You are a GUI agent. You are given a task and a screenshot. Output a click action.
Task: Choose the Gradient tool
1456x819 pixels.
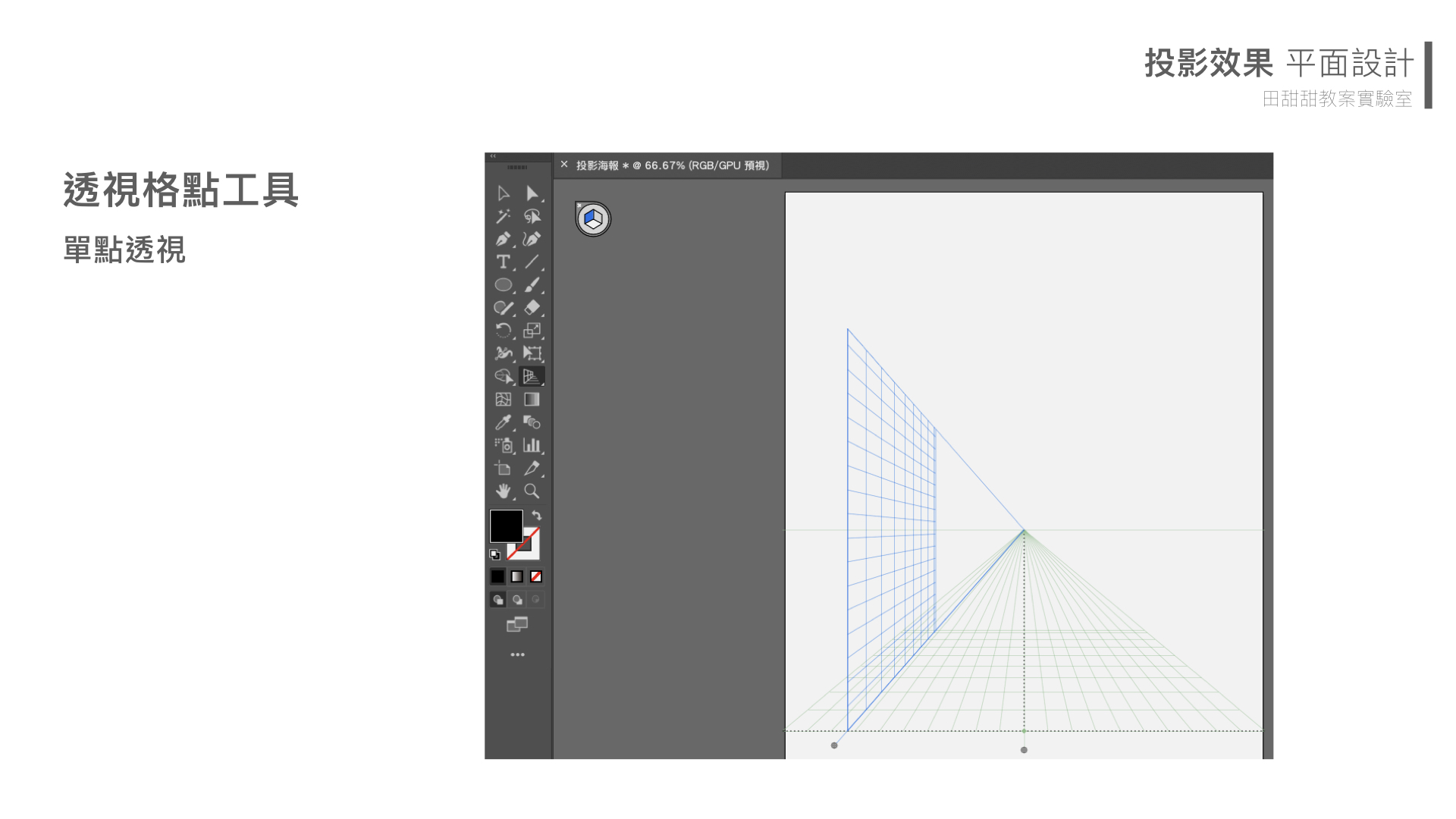pyautogui.click(x=532, y=400)
